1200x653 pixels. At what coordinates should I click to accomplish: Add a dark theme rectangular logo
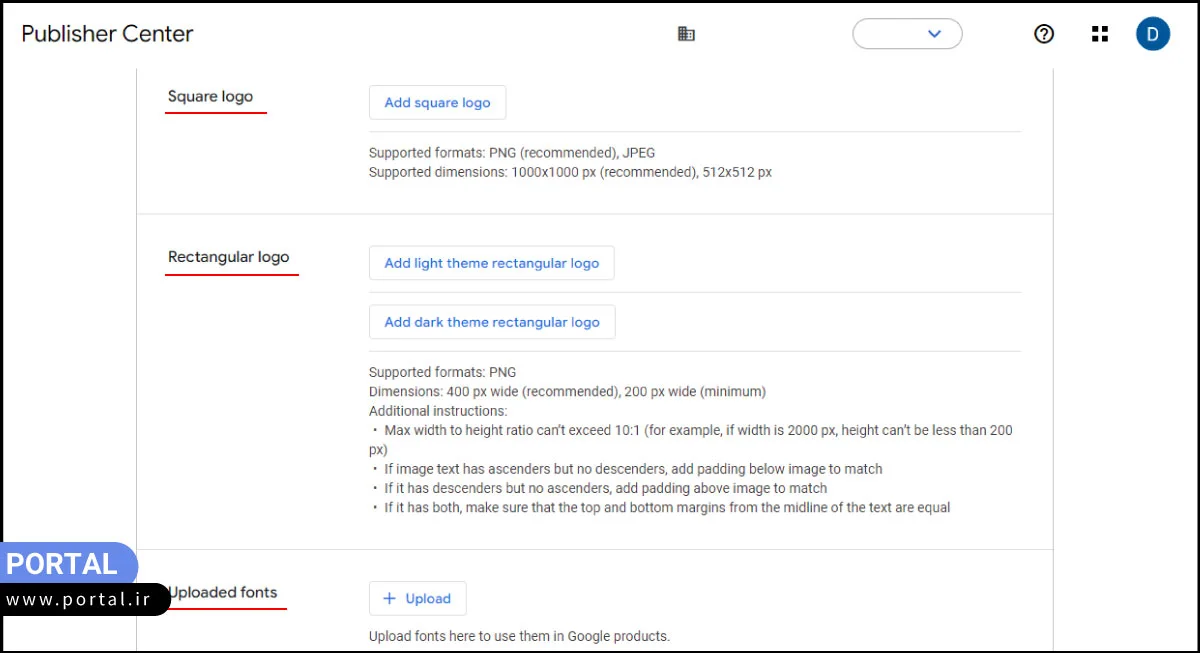coord(491,322)
